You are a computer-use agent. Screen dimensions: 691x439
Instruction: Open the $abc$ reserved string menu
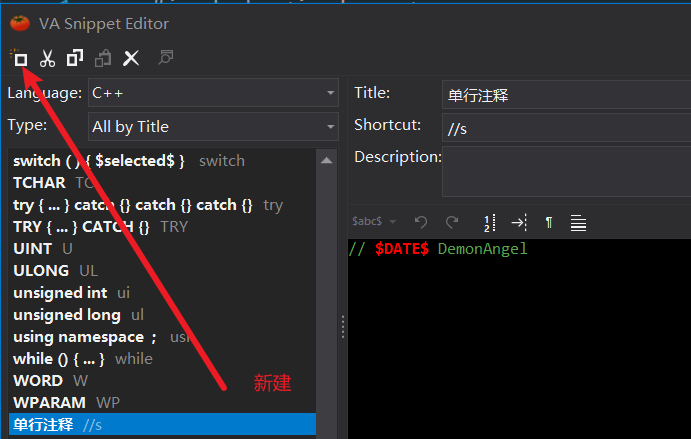point(374,221)
